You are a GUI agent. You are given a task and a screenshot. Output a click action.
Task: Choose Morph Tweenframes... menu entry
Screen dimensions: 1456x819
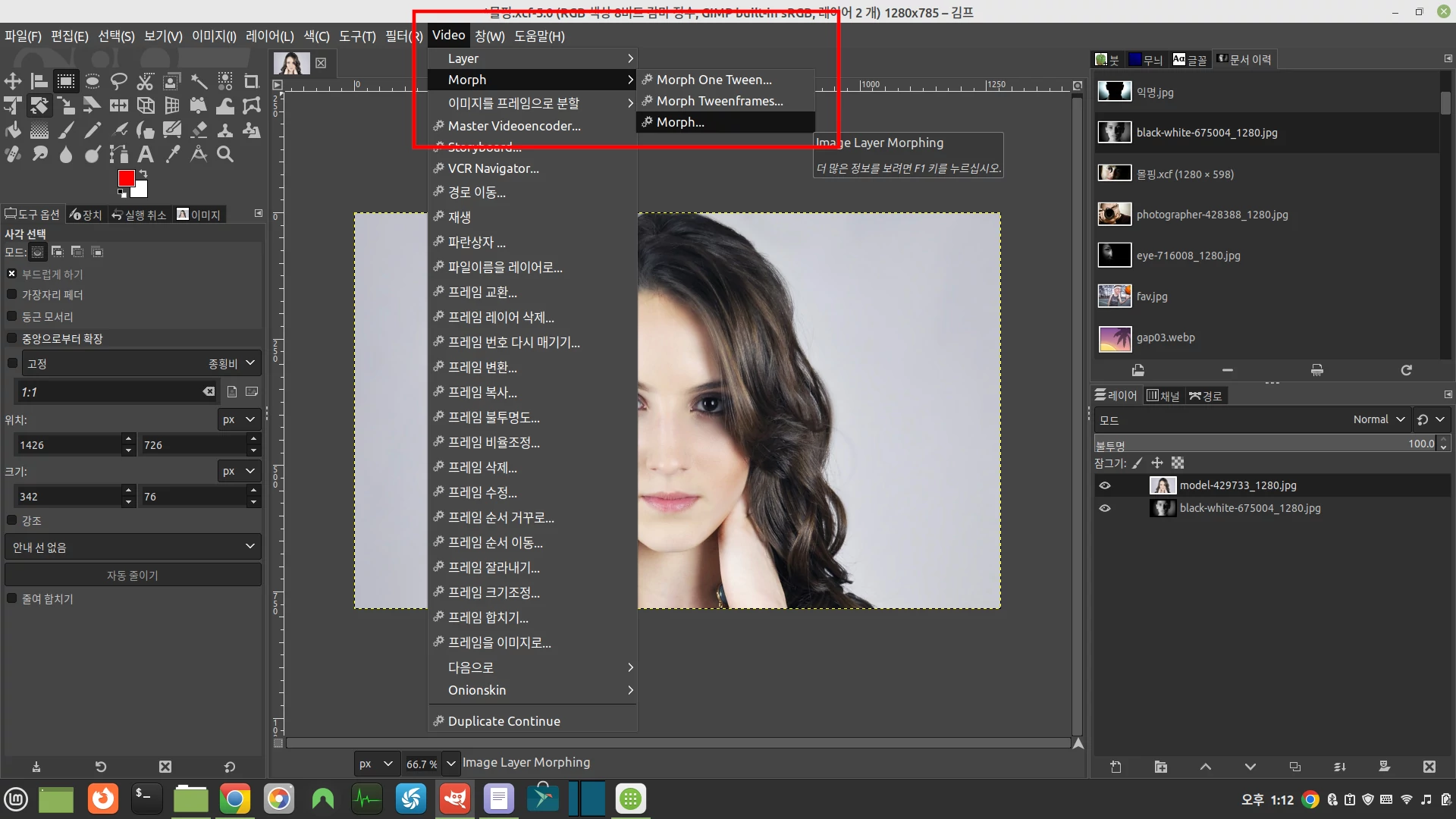tap(726, 101)
